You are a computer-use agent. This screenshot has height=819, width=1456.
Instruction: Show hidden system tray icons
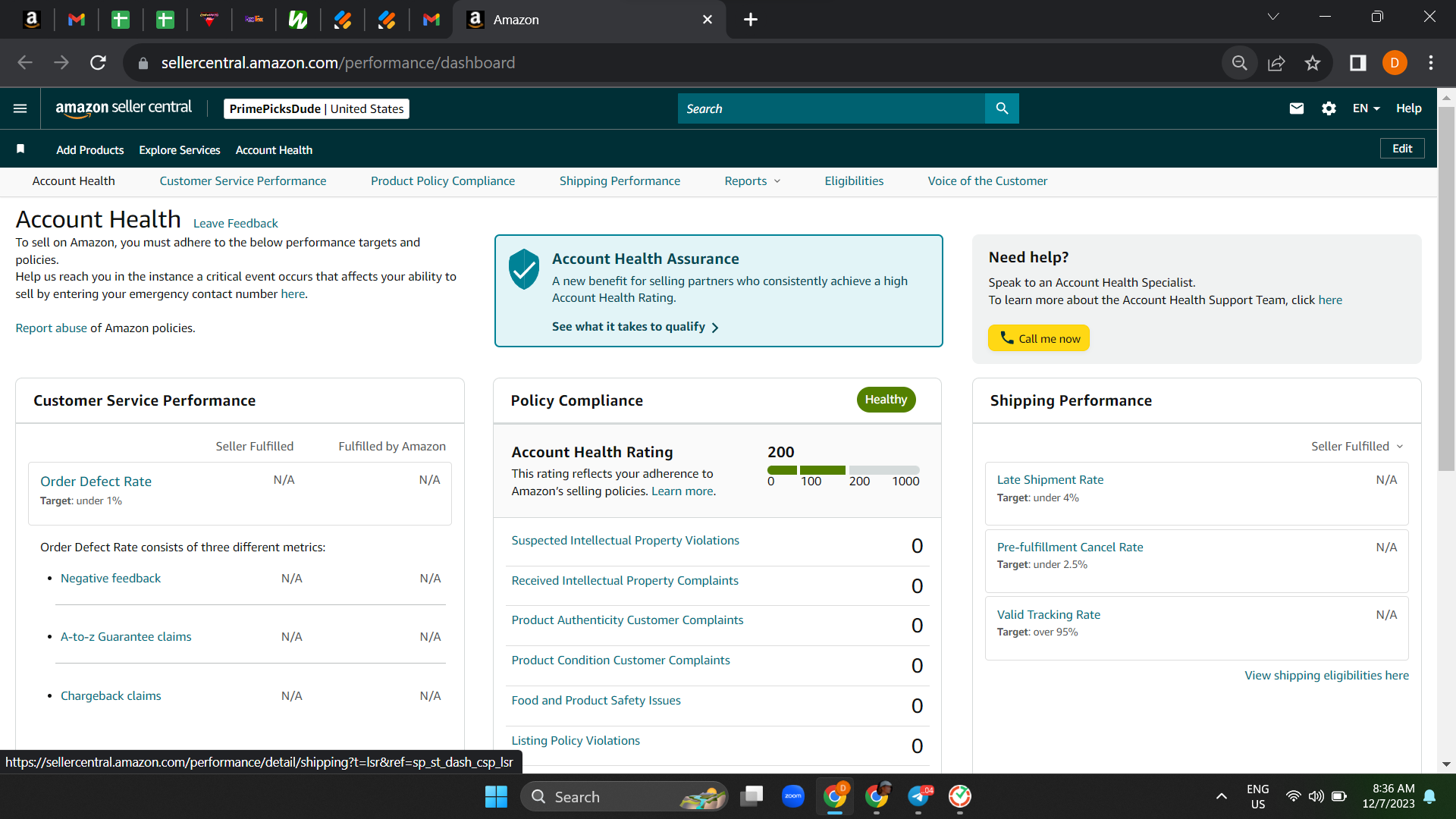1222,796
